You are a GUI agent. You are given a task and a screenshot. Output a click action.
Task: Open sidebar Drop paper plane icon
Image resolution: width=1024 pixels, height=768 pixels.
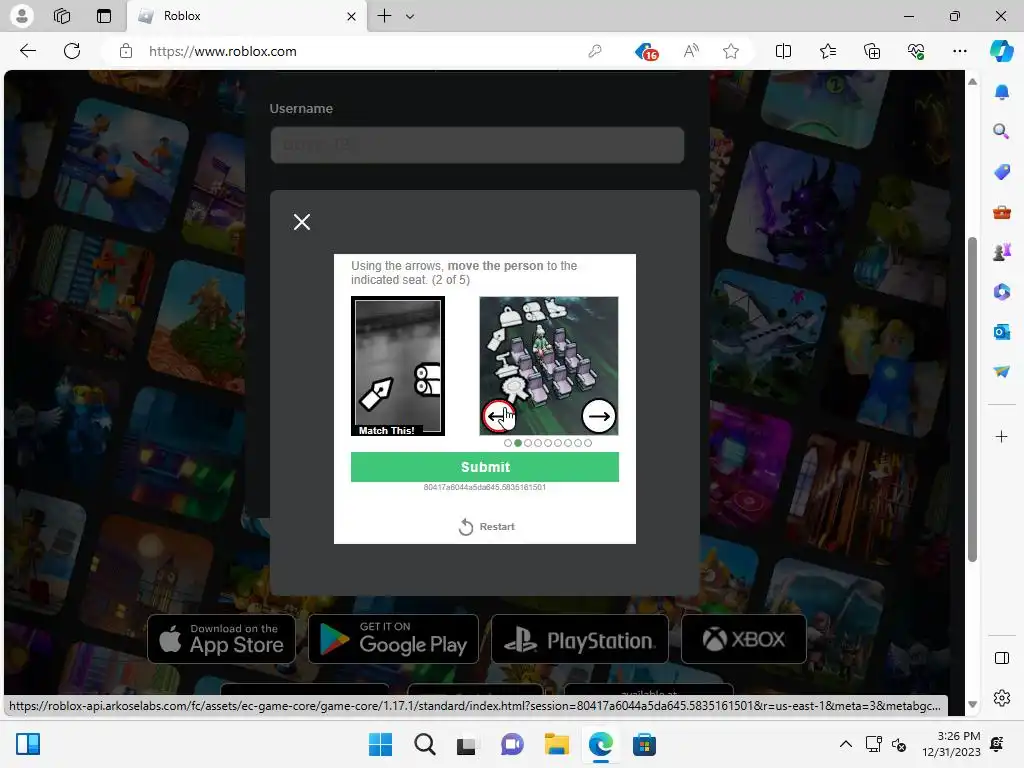click(x=1002, y=372)
